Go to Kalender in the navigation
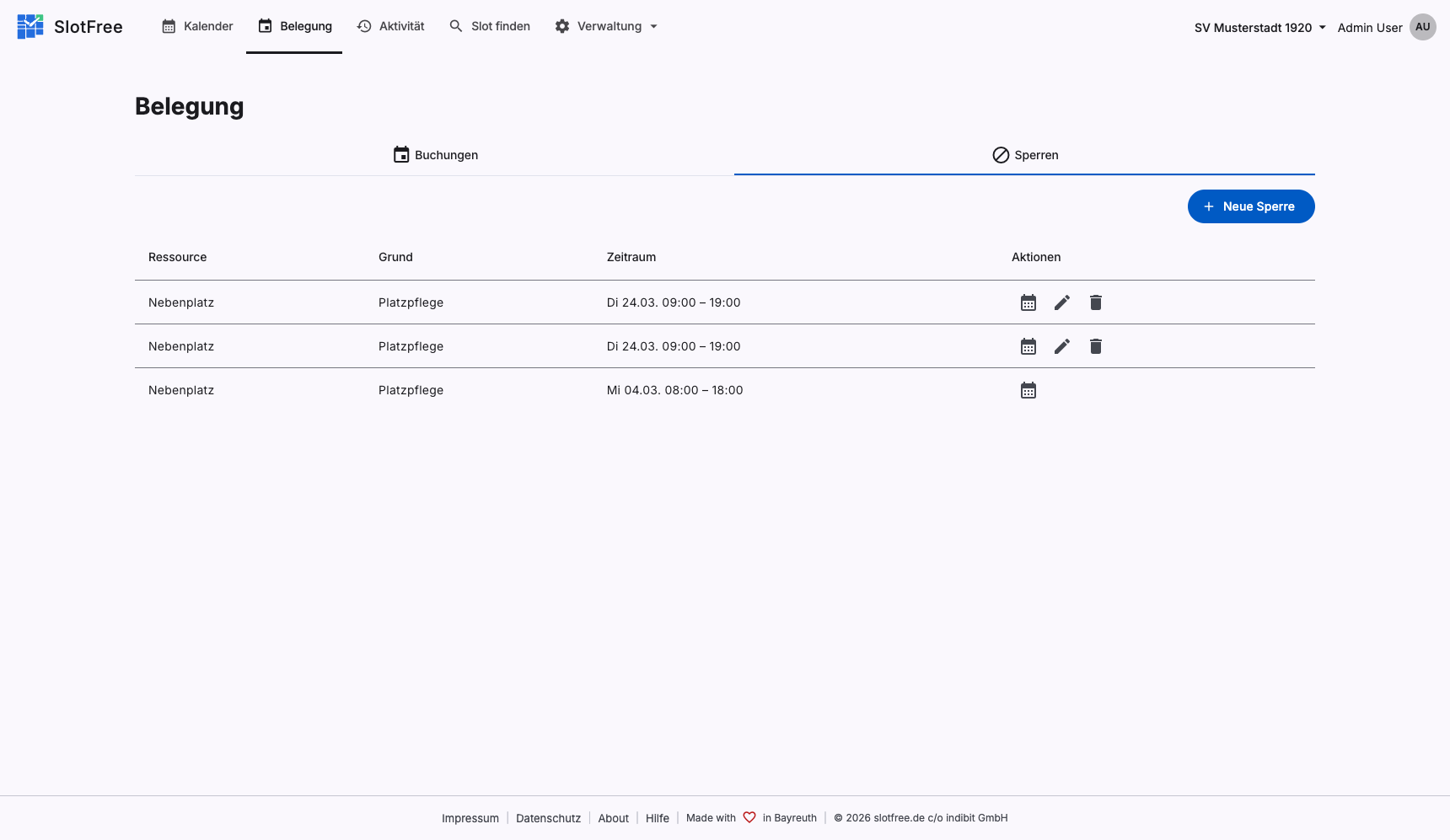The image size is (1450, 840). [197, 26]
